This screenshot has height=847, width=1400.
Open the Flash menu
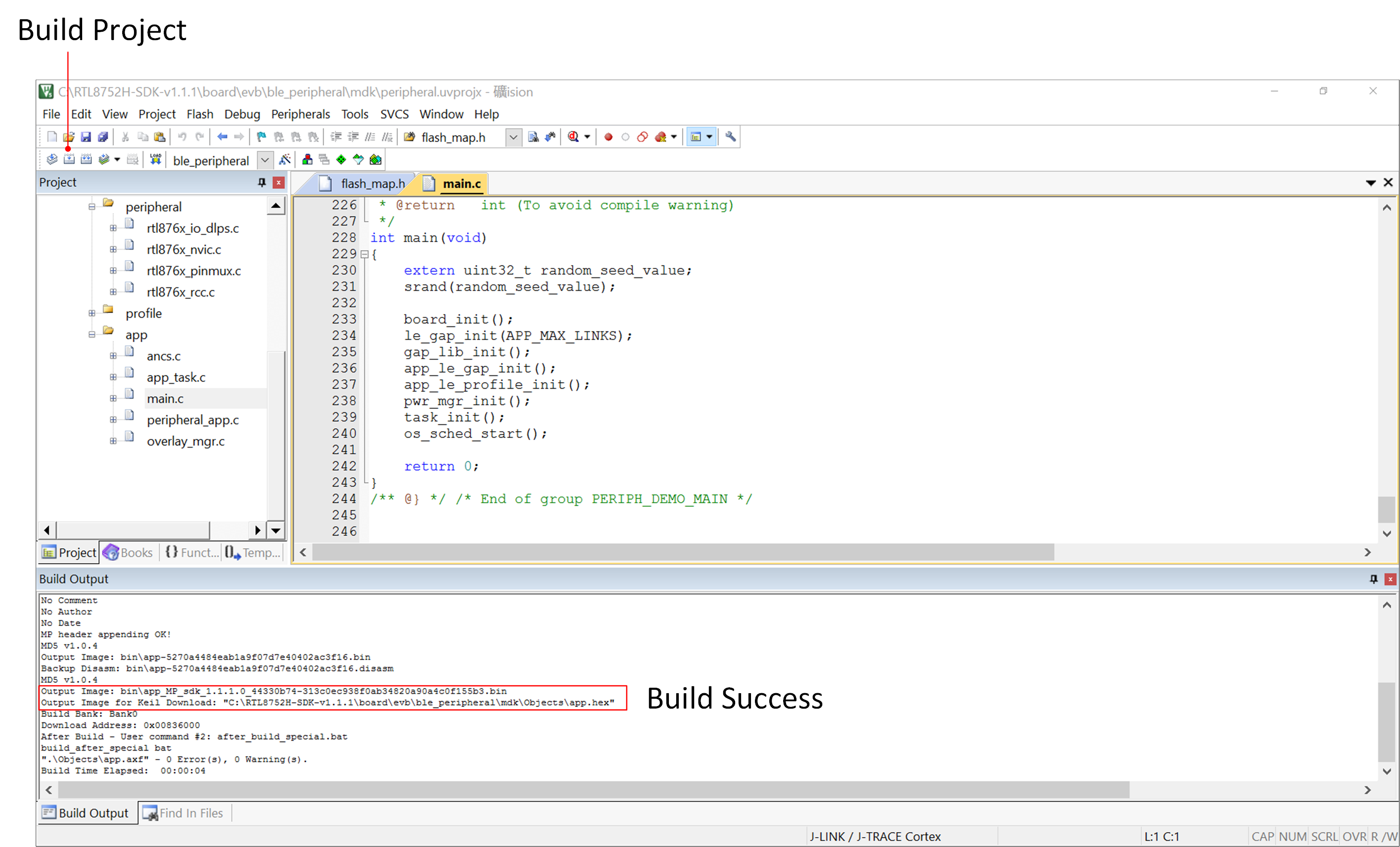tap(200, 114)
